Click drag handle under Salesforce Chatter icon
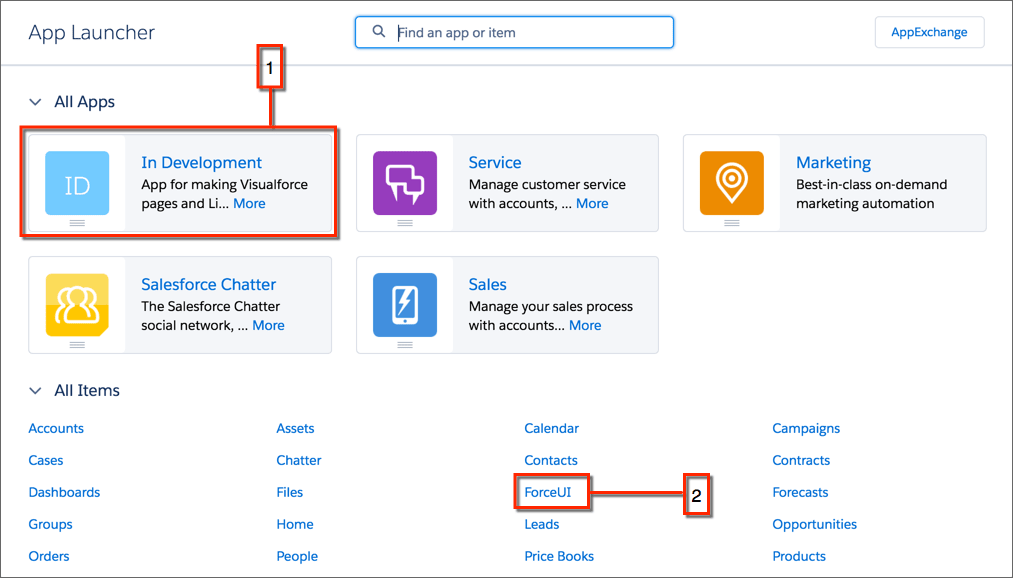Viewport: 1013px width, 578px height. tap(77, 345)
